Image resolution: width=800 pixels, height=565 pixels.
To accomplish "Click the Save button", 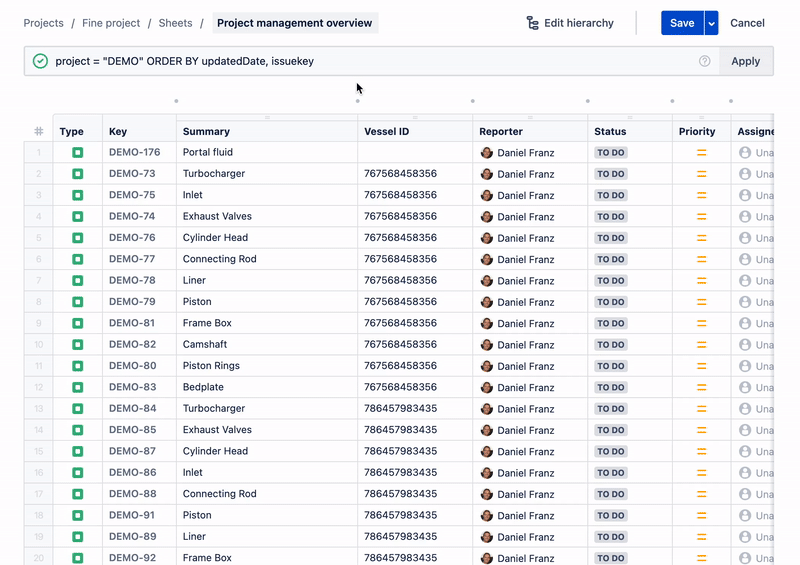I will 682,23.
